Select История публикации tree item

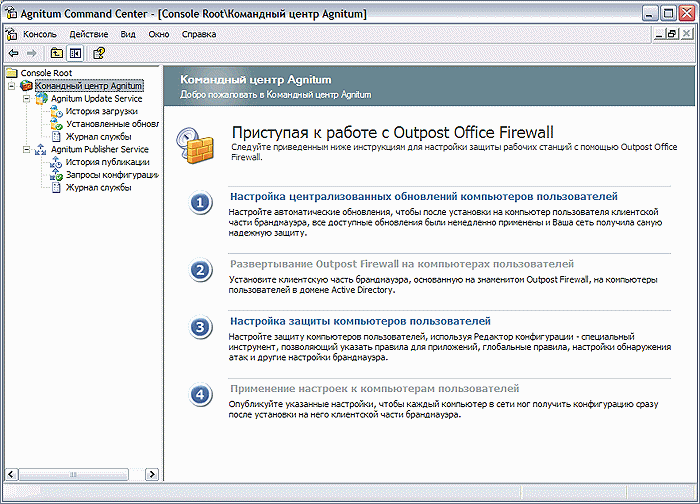pyautogui.click(x=108, y=162)
